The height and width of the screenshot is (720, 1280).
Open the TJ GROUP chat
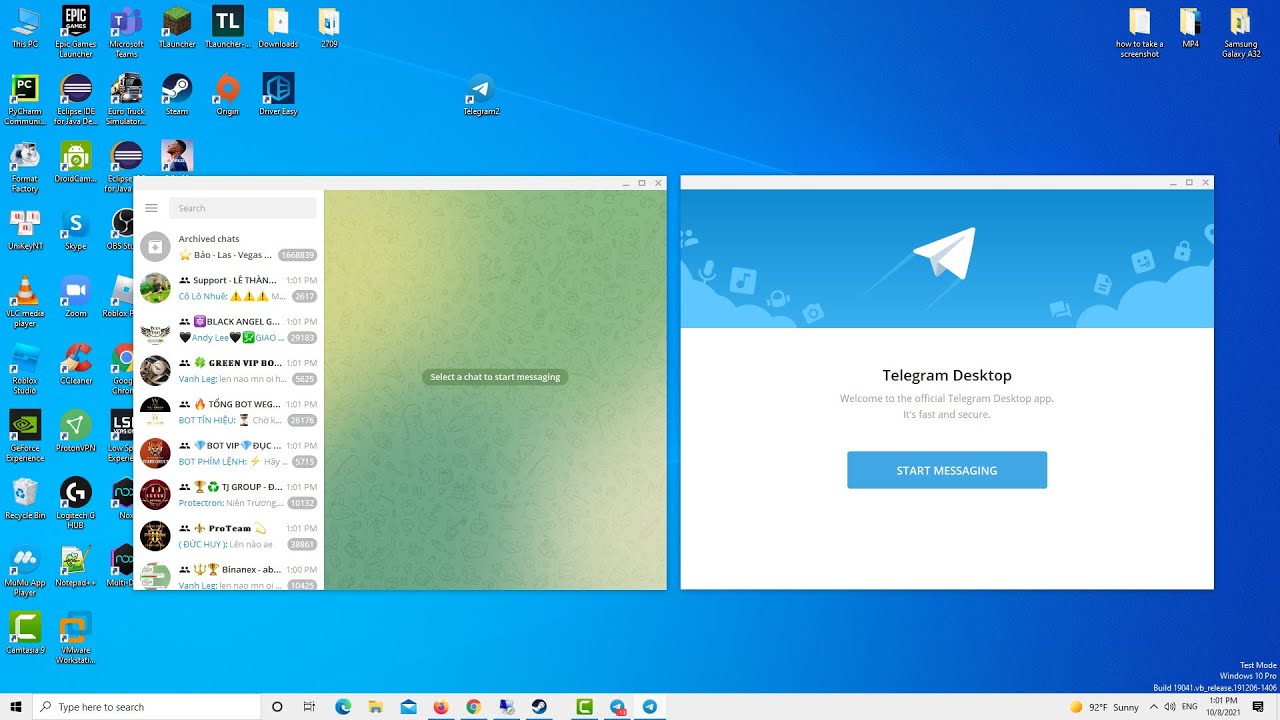coord(229,495)
